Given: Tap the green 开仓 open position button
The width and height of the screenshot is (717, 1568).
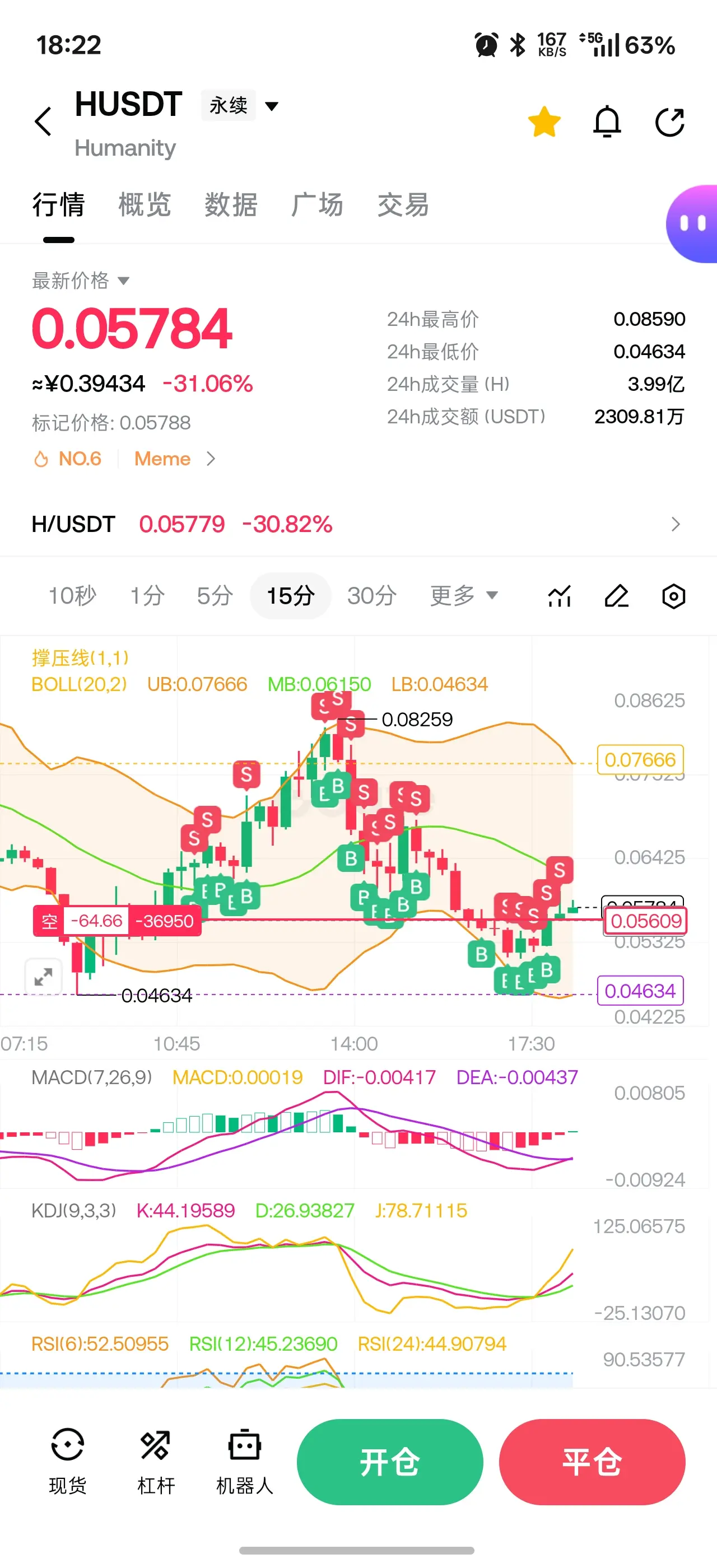Looking at the screenshot, I should (x=390, y=1462).
